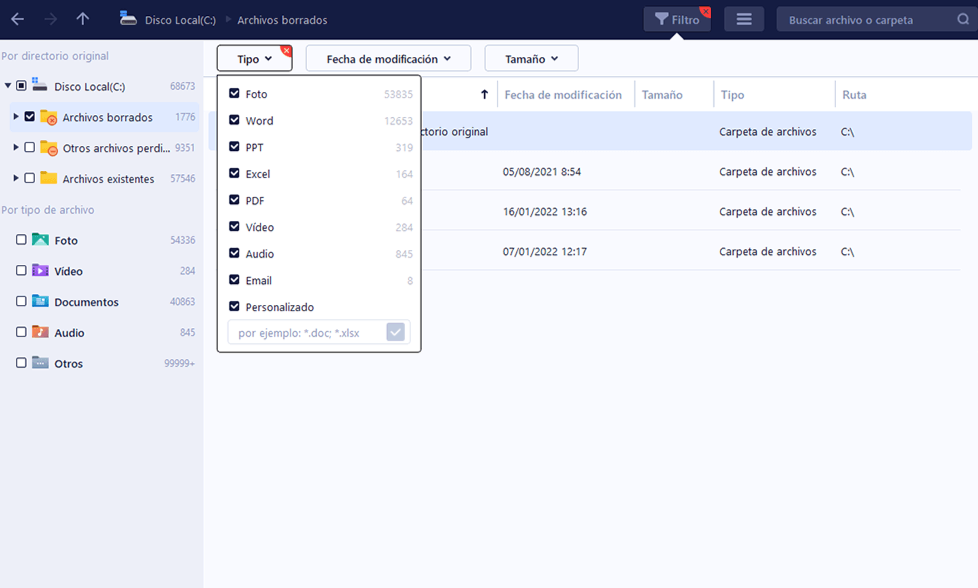Click the Archivos borrados folder icon

point(49,117)
